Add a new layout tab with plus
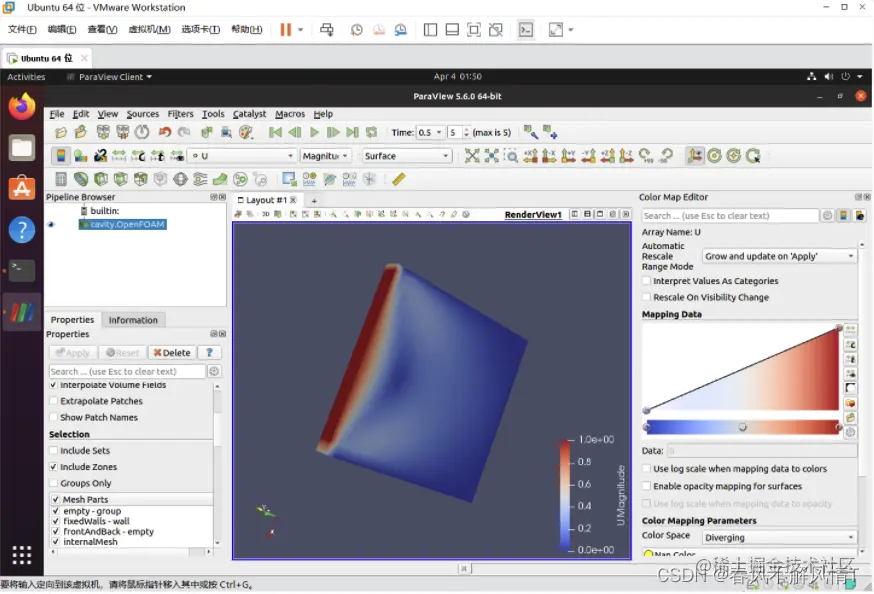This screenshot has width=874, height=594. tap(314, 201)
